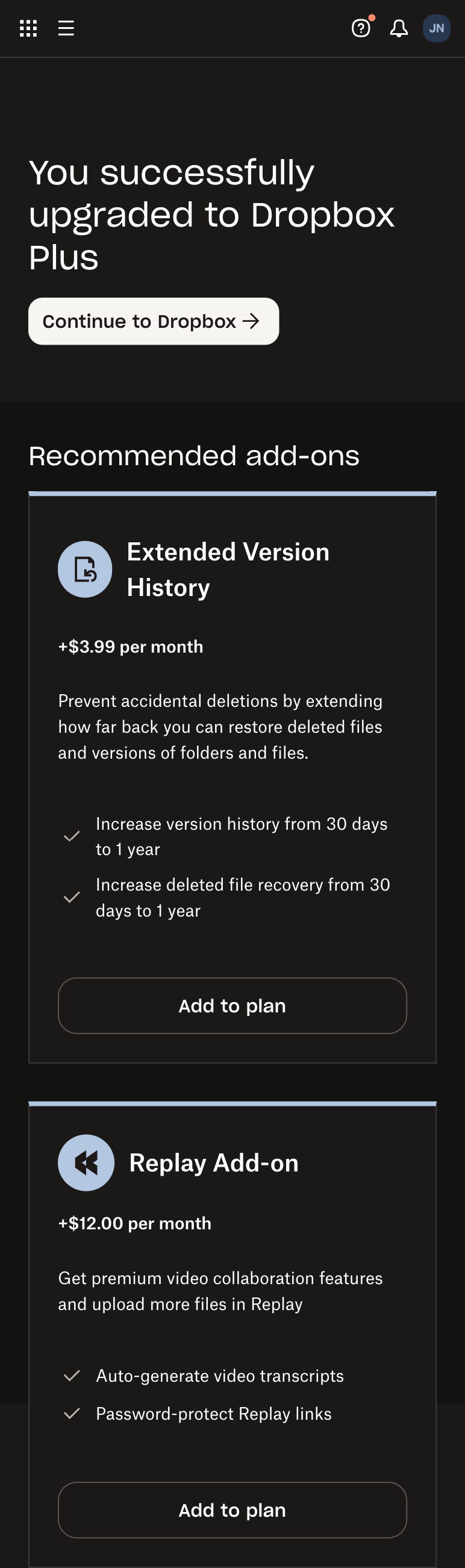Check the increase version history item
The width and height of the screenshot is (465, 1568).
[x=71, y=836]
